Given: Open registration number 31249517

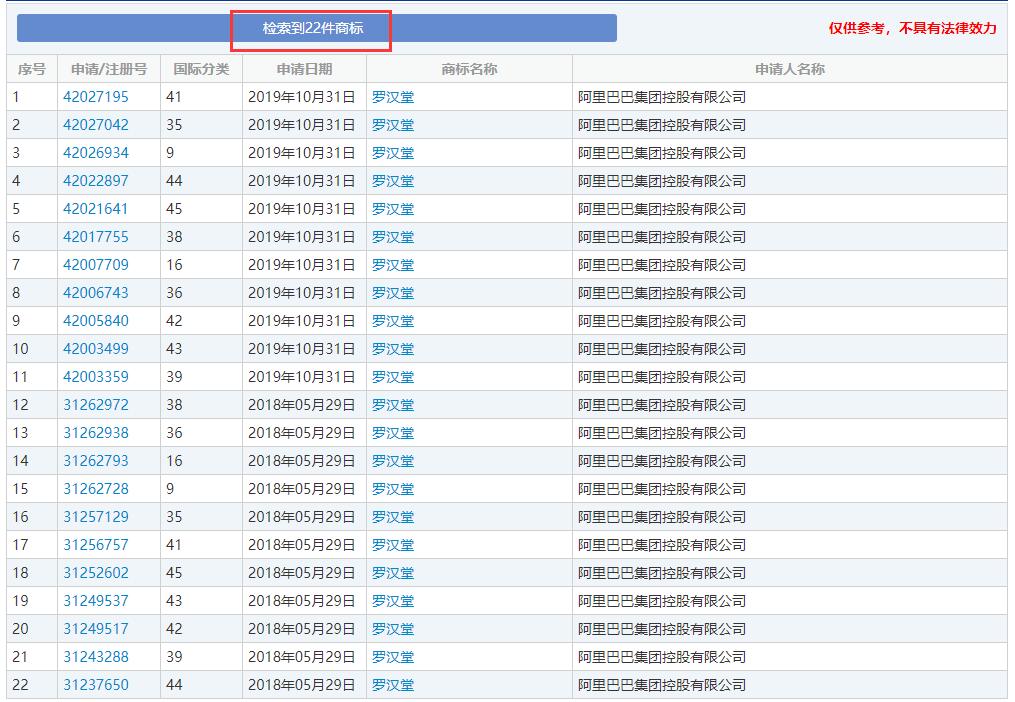Looking at the screenshot, I should coord(96,629).
